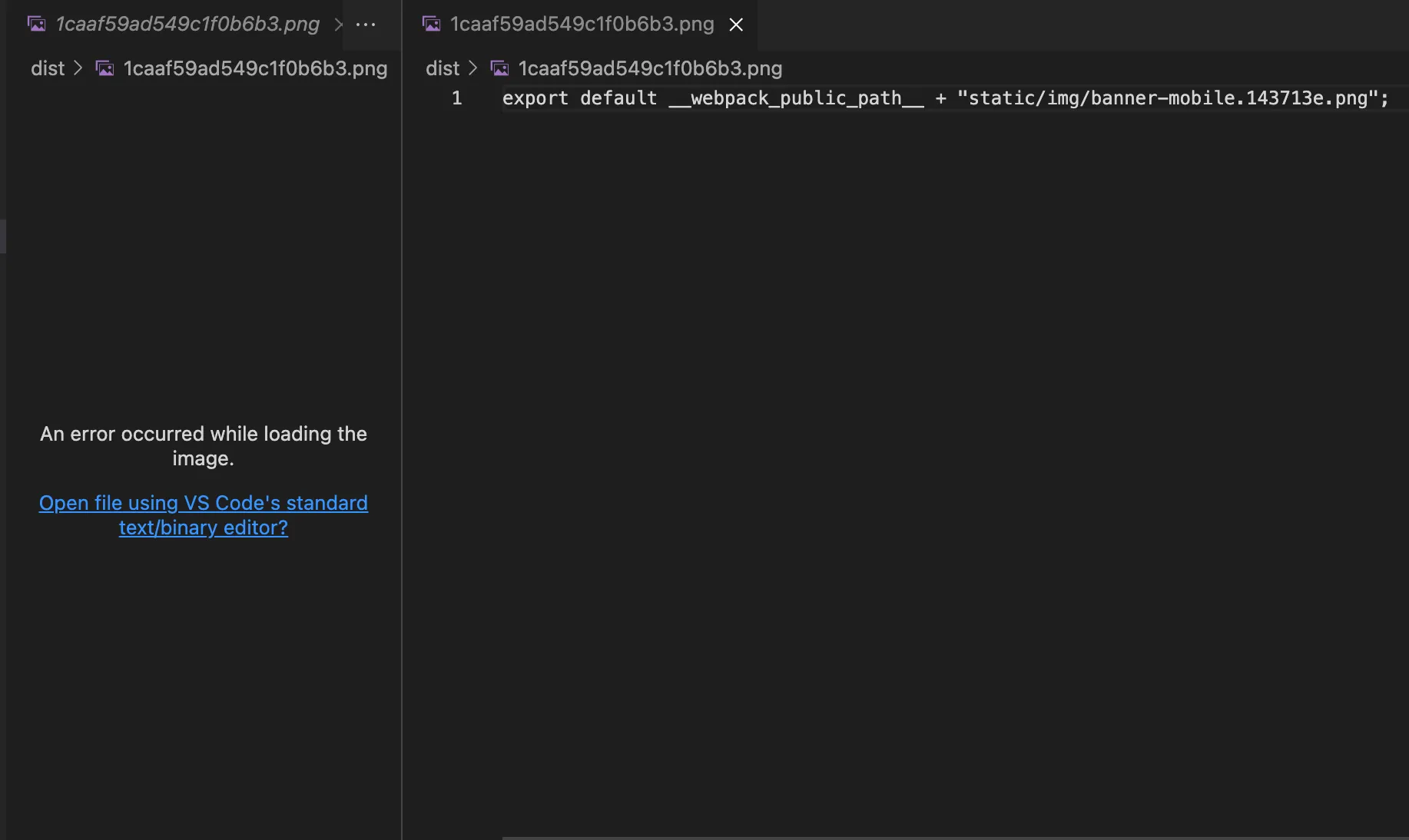Viewport: 1409px width, 840px height.
Task: Click the 'dist' breadcrumb in the left pane
Action: [48, 68]
